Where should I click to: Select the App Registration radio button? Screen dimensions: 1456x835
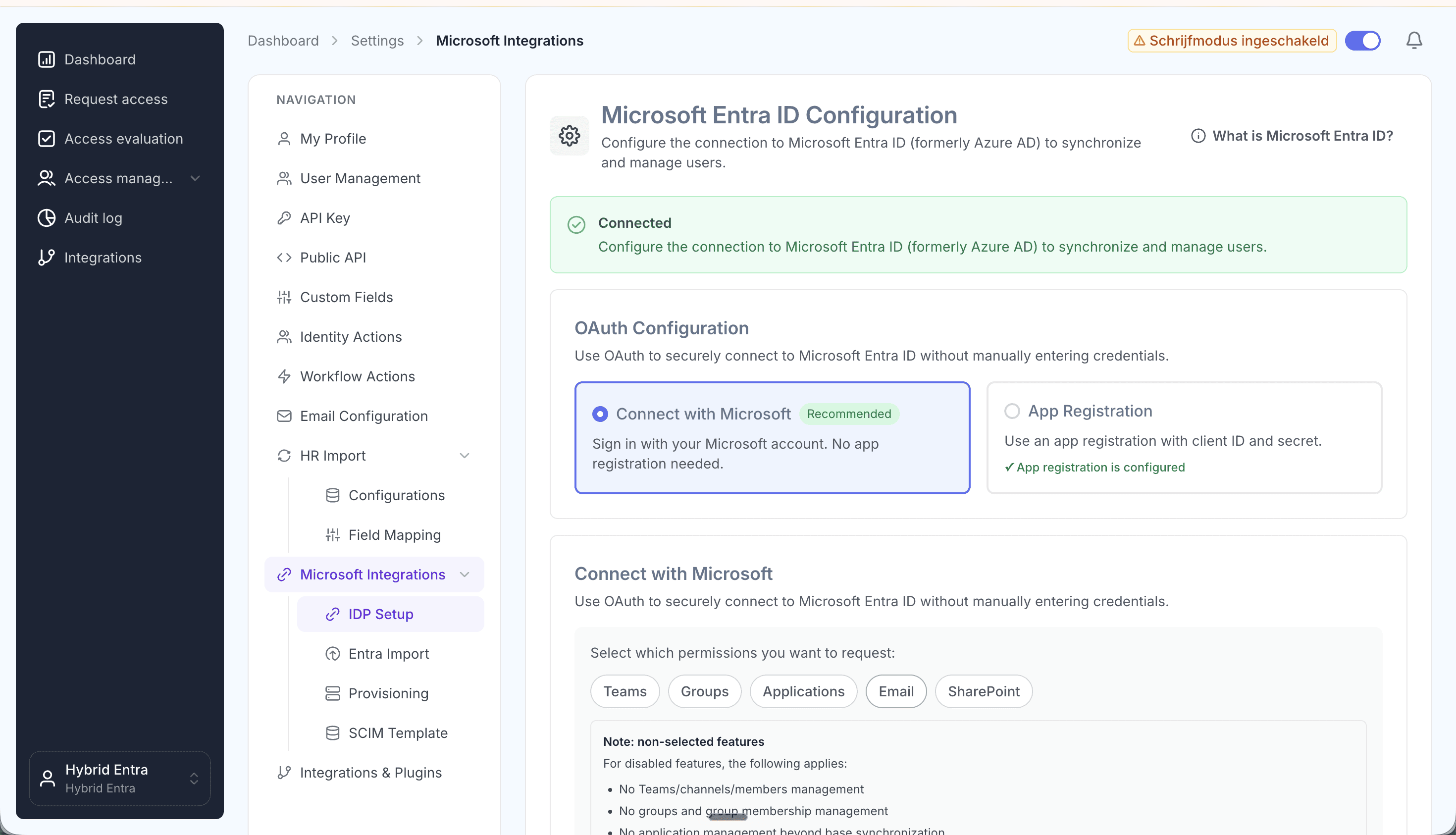[x=1012, y=411]
